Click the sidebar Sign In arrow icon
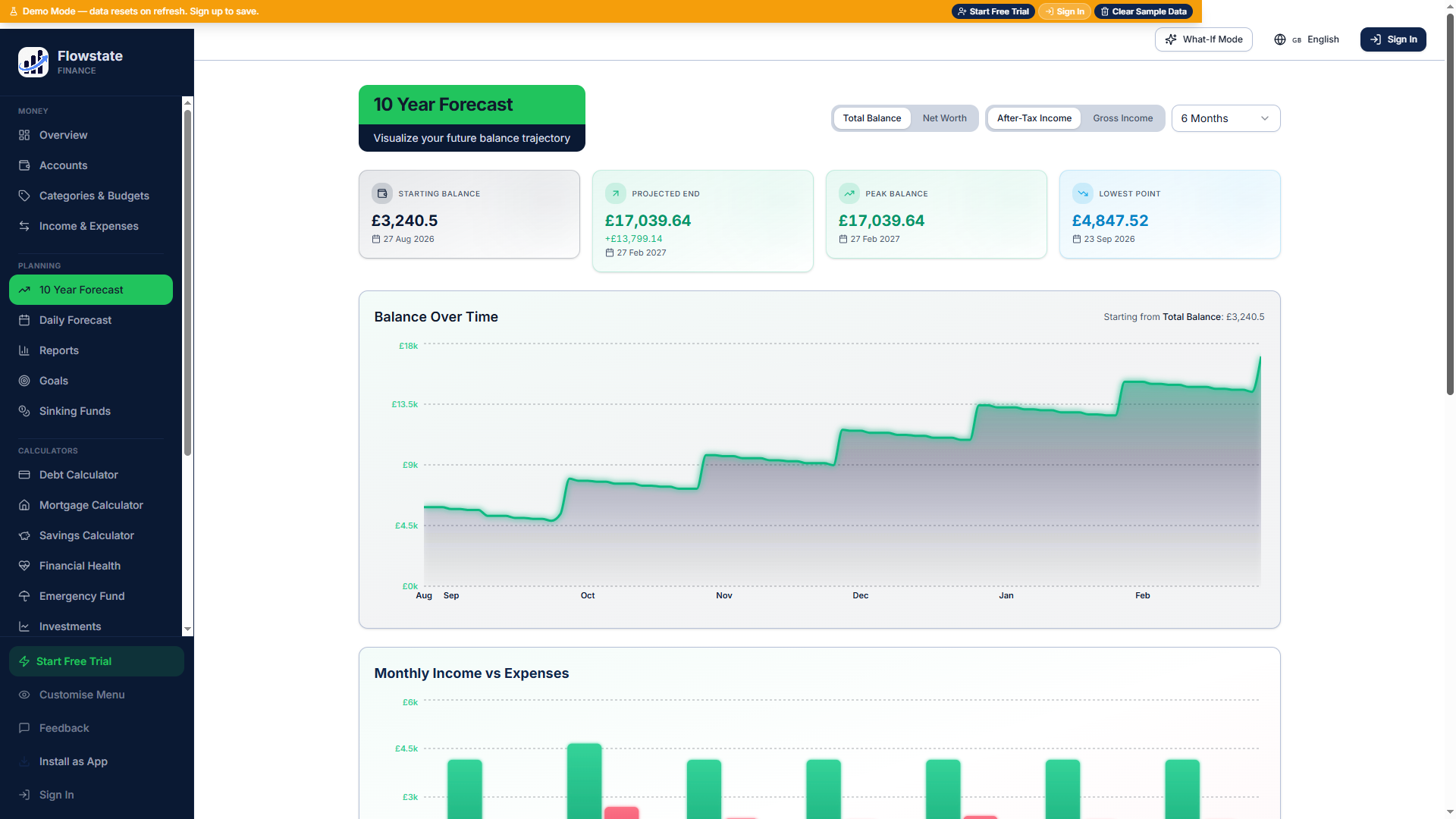 (24, 795)
